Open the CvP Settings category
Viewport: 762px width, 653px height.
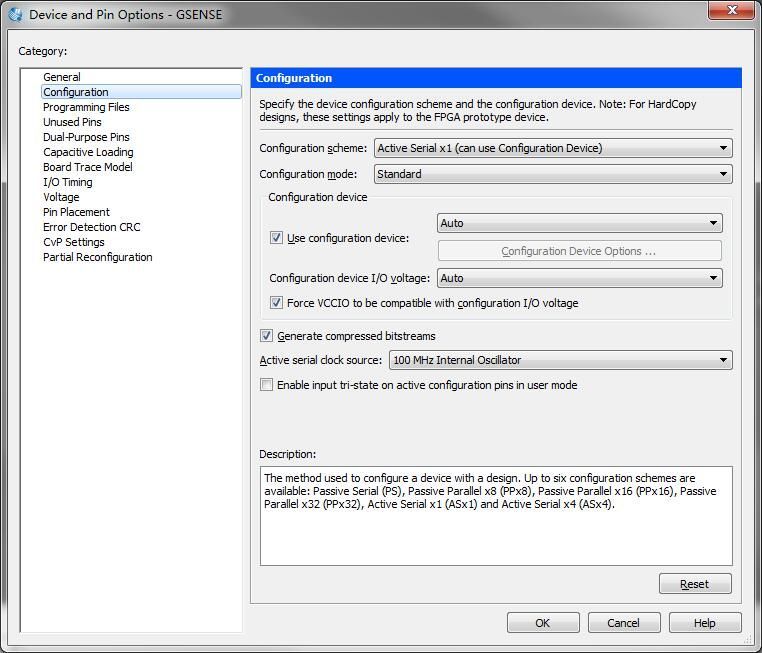[x=73, y=242]
